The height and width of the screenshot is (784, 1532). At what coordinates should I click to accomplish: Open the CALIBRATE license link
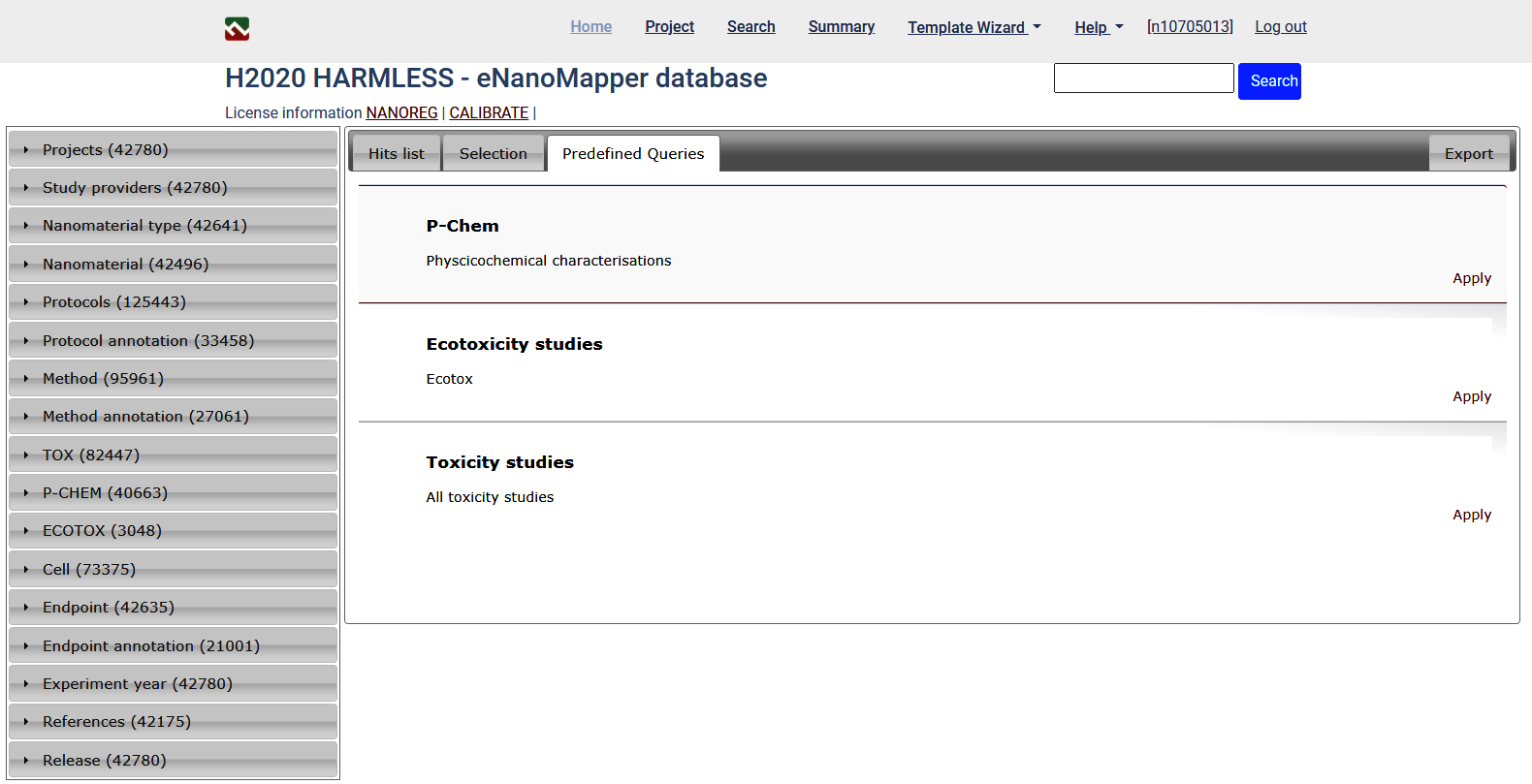(x=489, y=113)
